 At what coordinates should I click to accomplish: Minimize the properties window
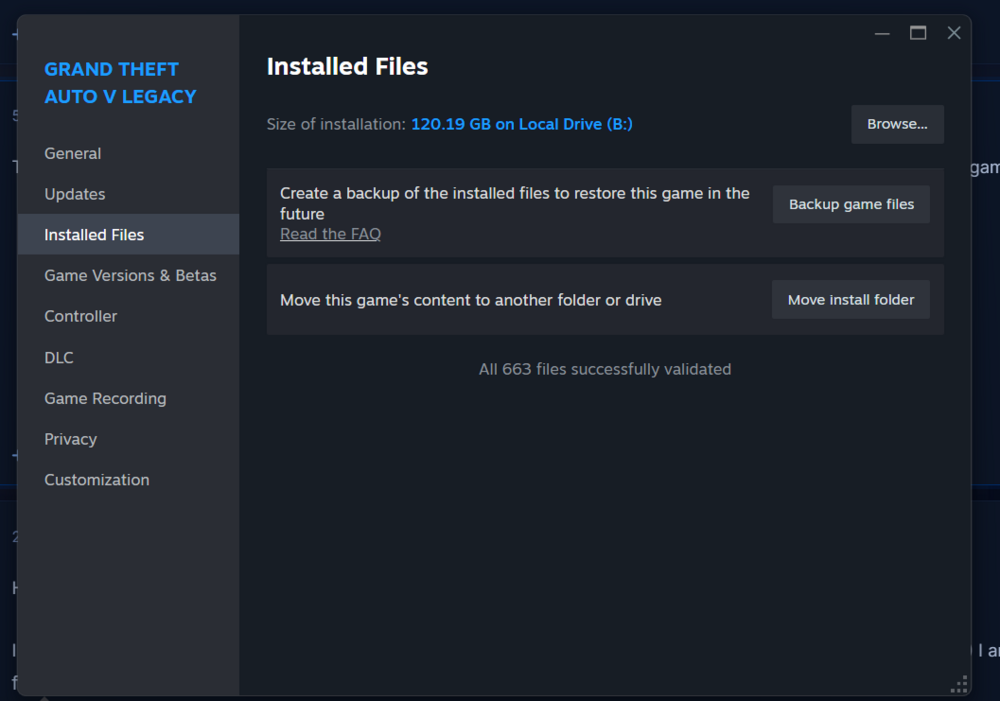pyautogui.click(x=882, y=33)
